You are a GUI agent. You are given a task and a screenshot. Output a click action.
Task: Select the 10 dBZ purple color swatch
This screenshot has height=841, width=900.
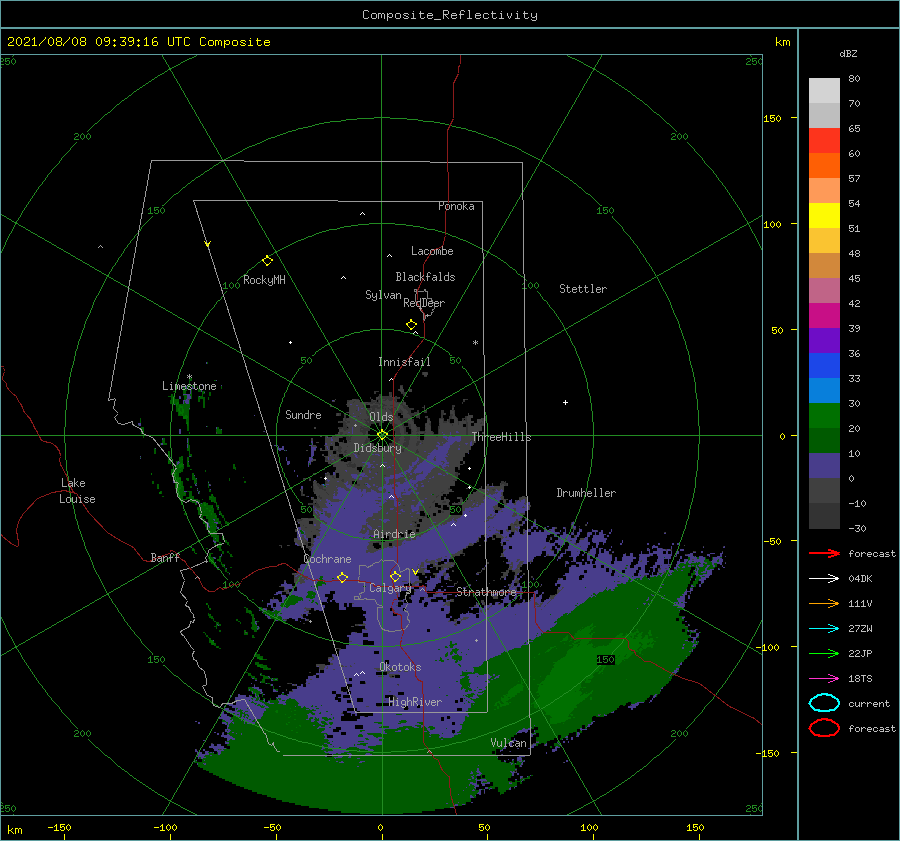pyautogui.click(x=824, y=465)
